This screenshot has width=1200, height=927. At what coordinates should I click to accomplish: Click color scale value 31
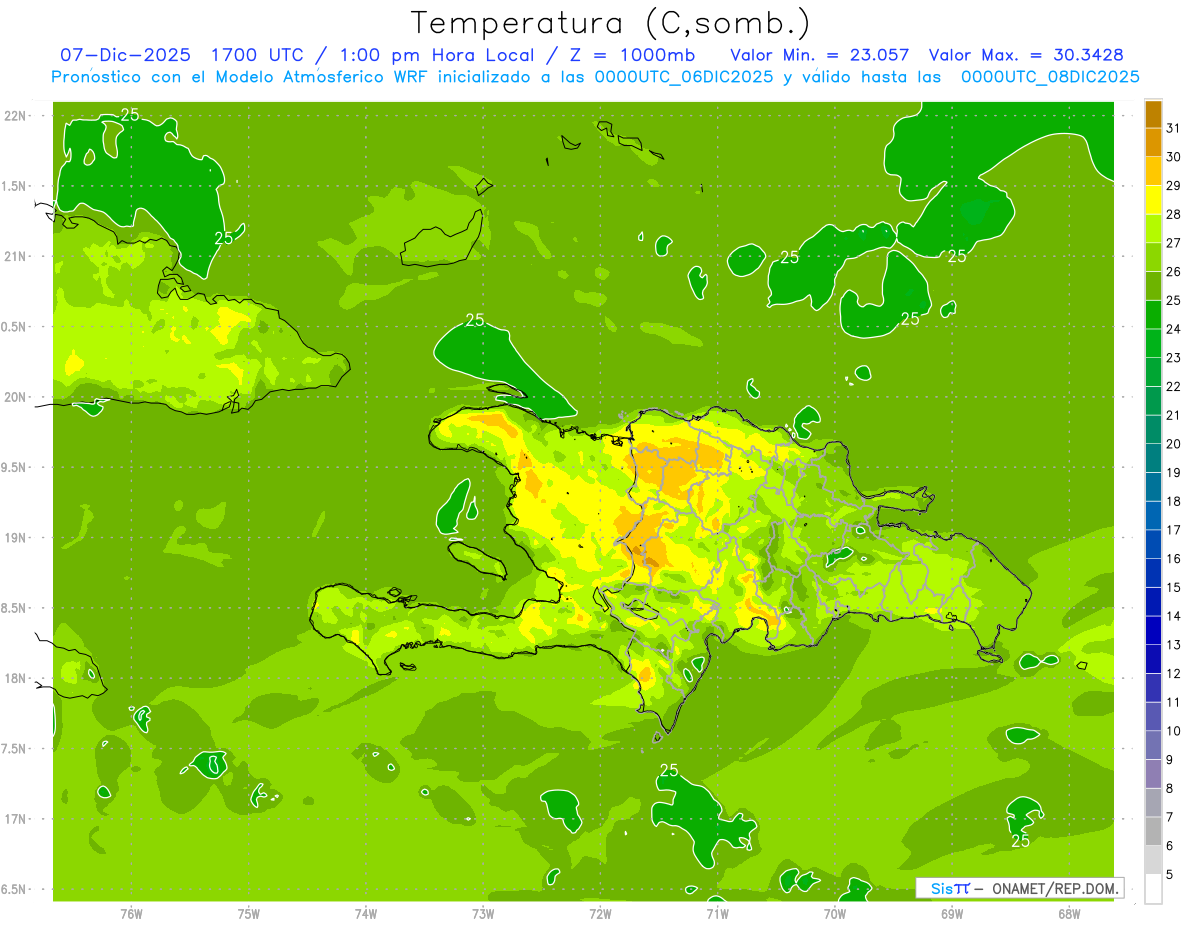1173,127
